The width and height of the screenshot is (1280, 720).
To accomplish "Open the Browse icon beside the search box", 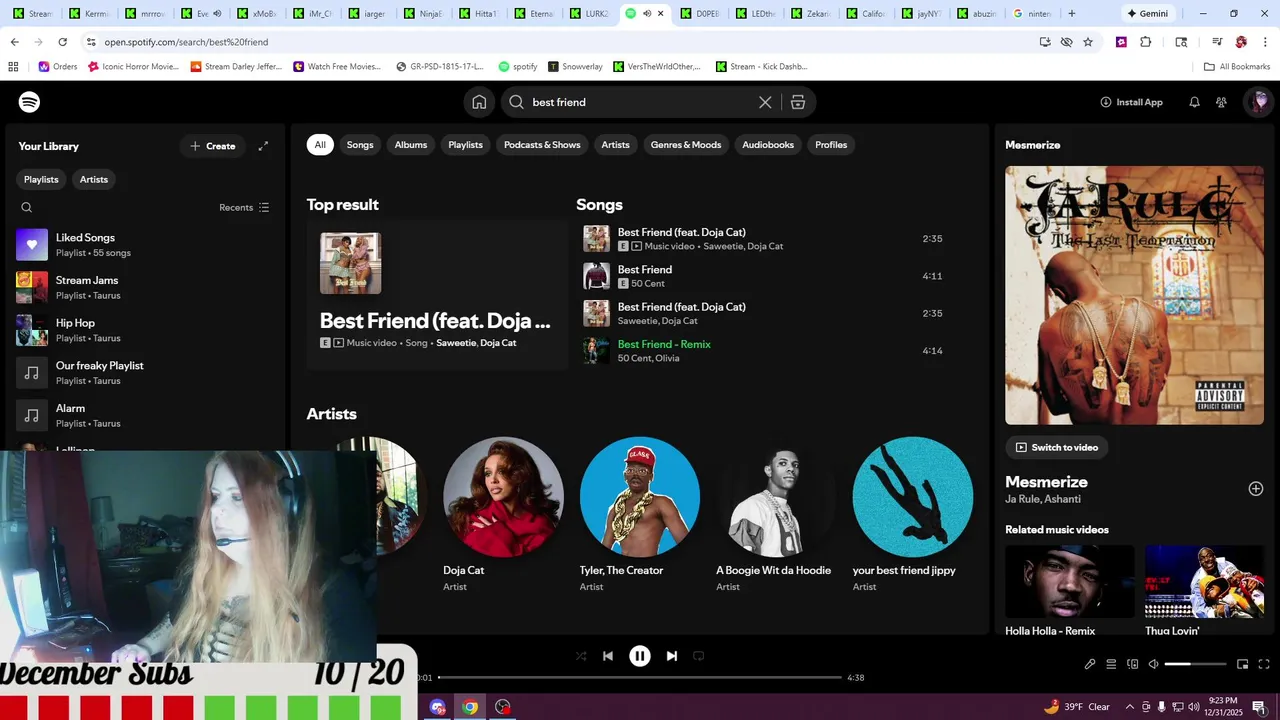I will point(798,102).
